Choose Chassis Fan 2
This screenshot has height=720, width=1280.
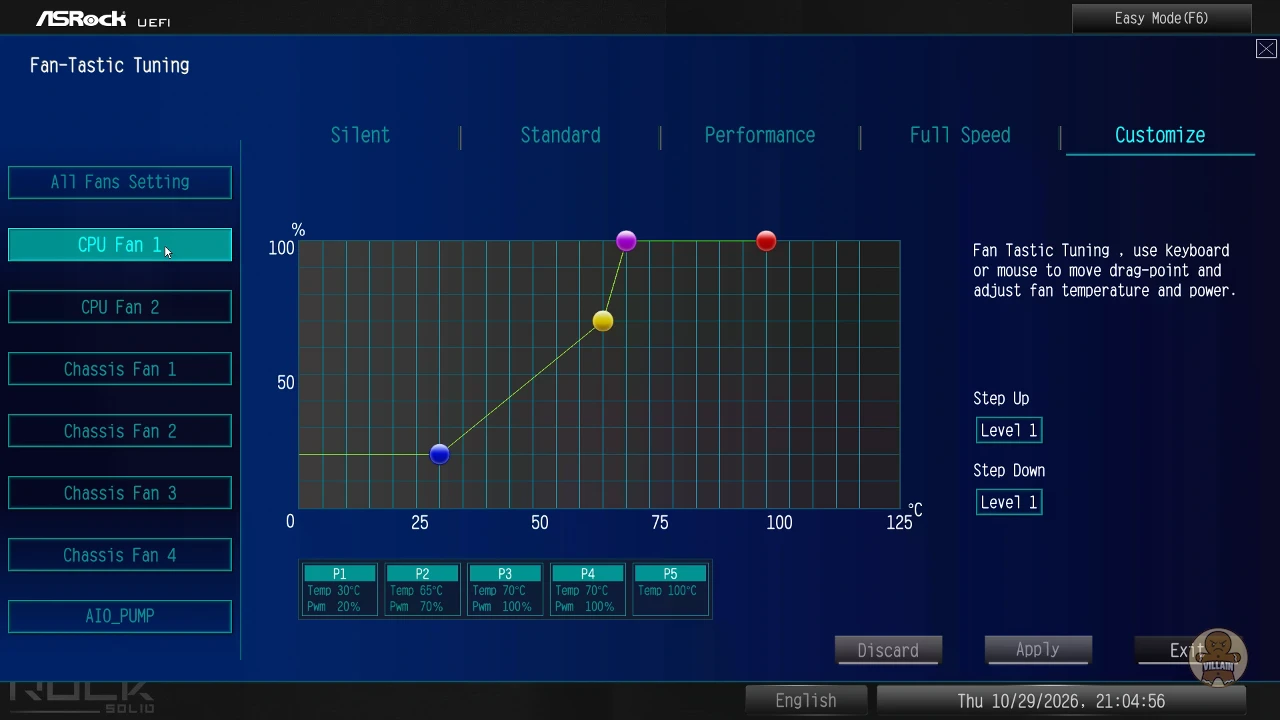[x=120, y=431]
